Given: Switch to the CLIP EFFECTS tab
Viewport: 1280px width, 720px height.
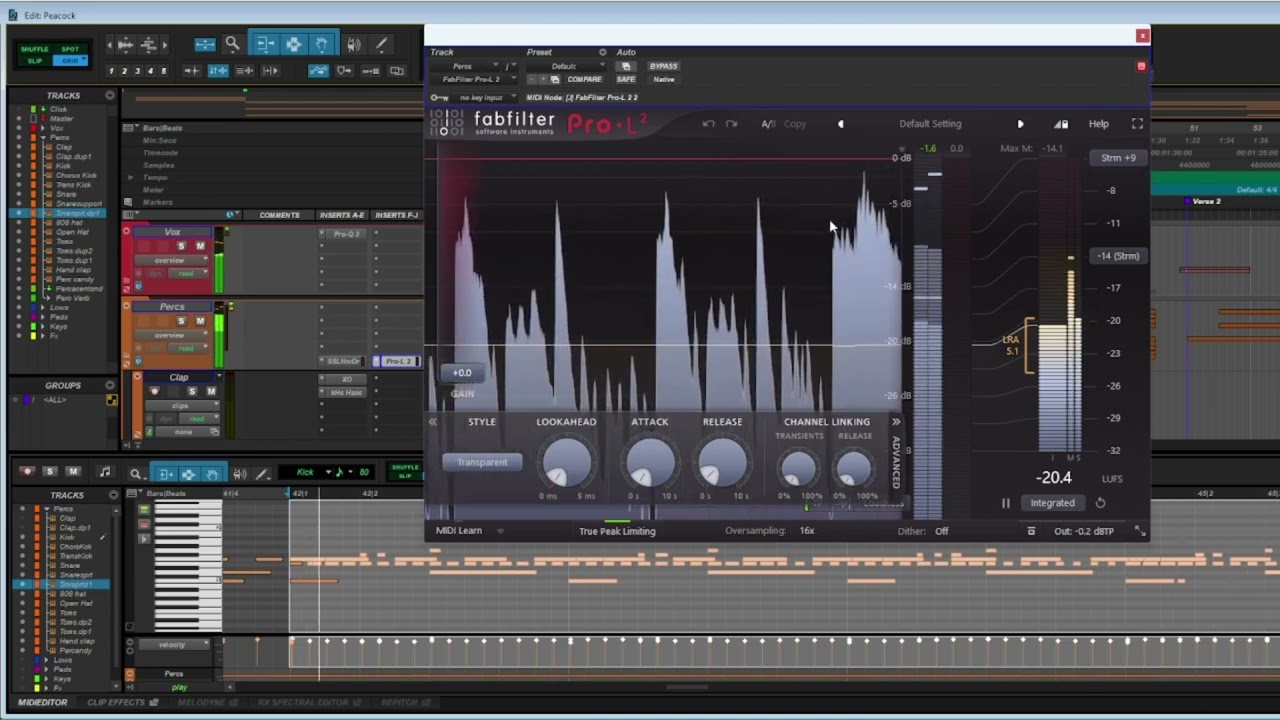Looking at the screenshot, I should pyautogui.click(x=121, y=703).
